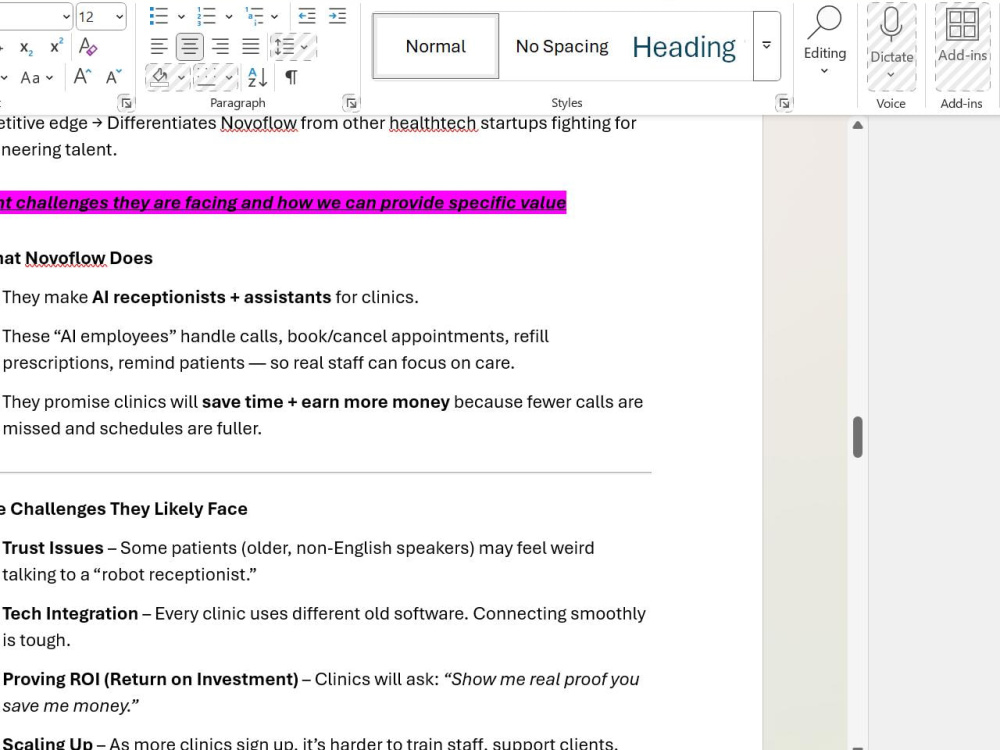
Task: Toggle subscript formatting
Action: (26, 47)
